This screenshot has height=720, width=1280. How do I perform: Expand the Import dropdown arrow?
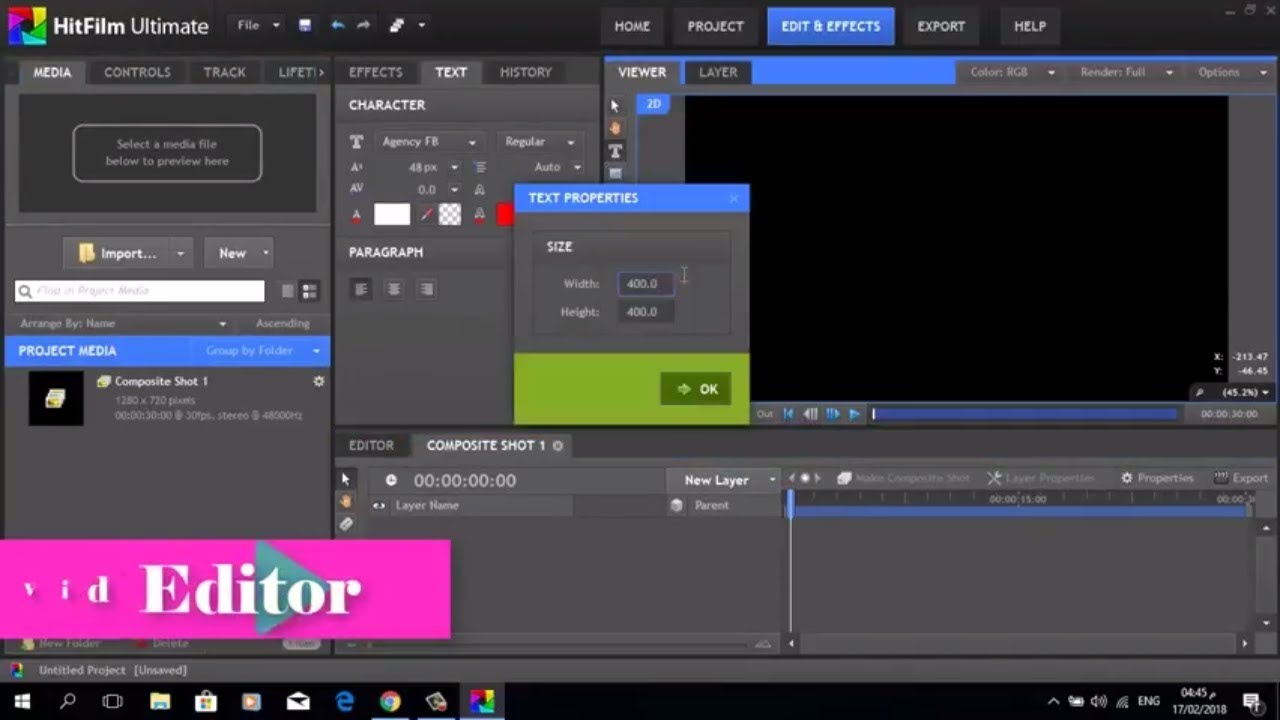[180, 254]
